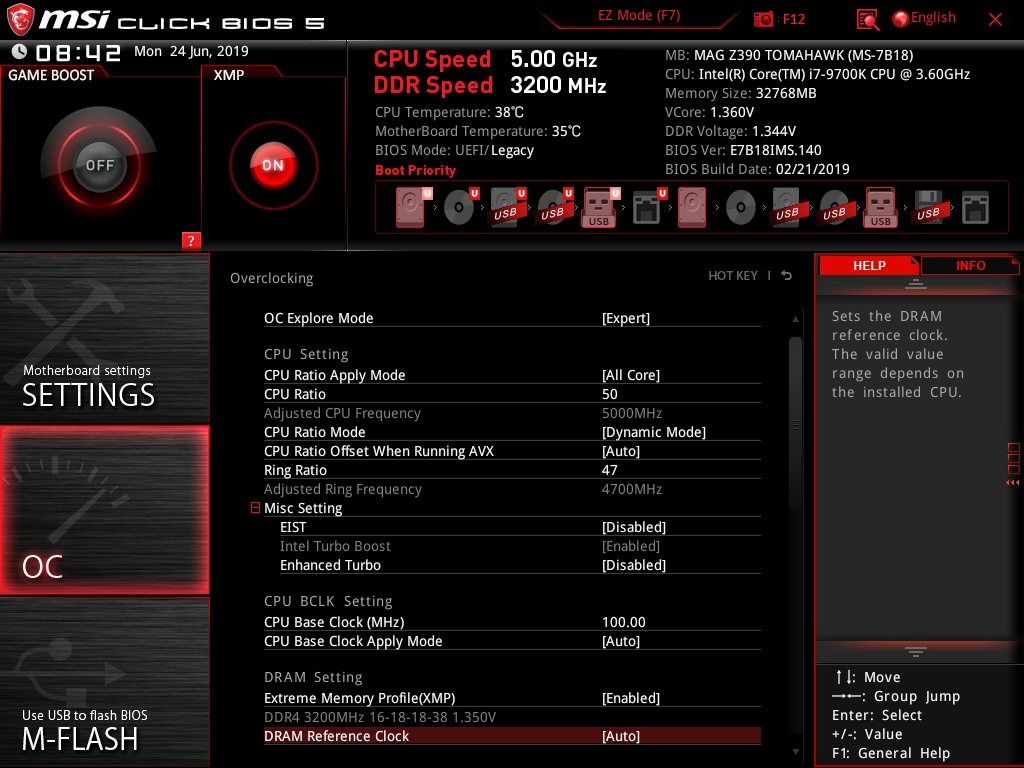
Task: Expand the help panel top handle
Action: tap(916, 283)
